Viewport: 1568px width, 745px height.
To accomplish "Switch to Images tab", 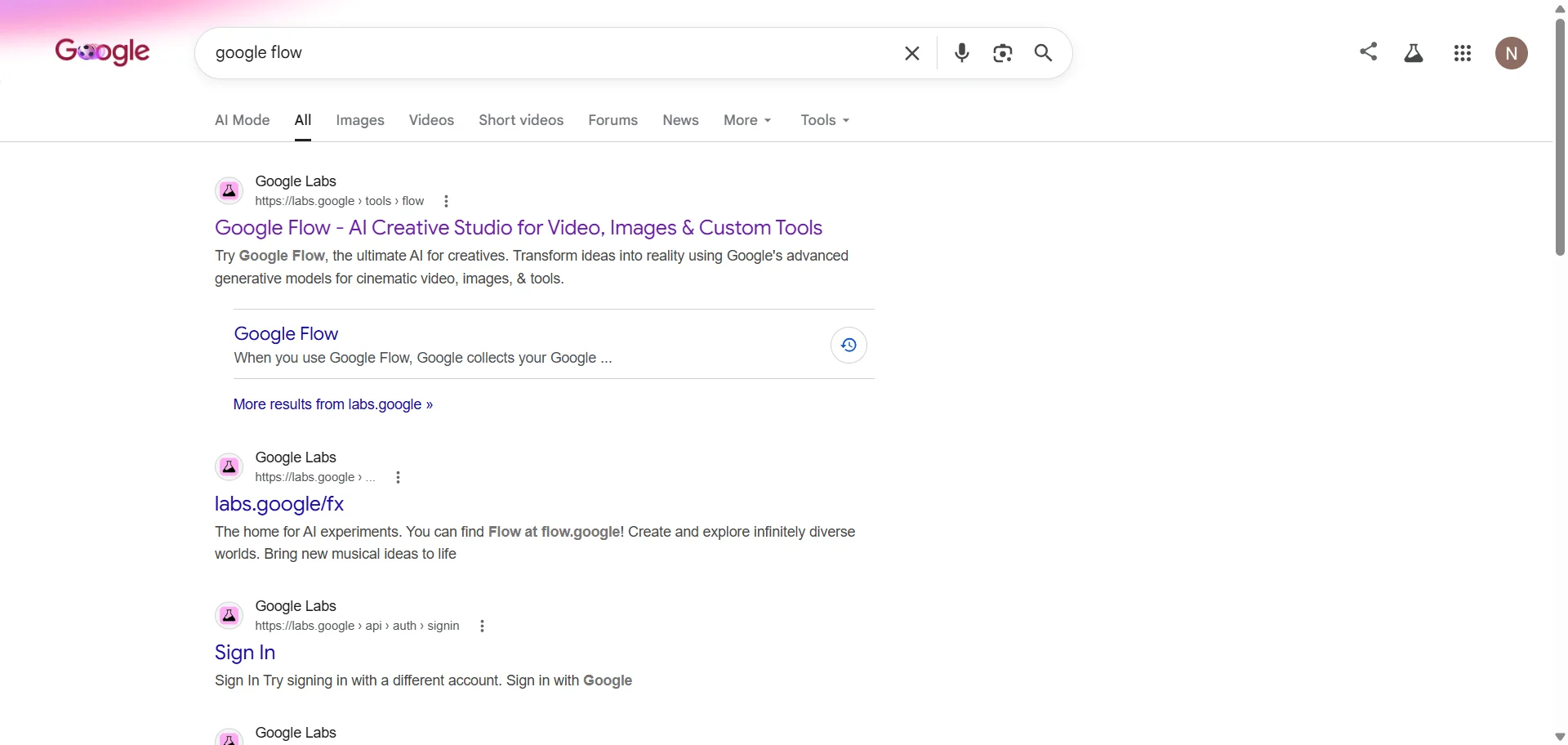I will (360, 120).
